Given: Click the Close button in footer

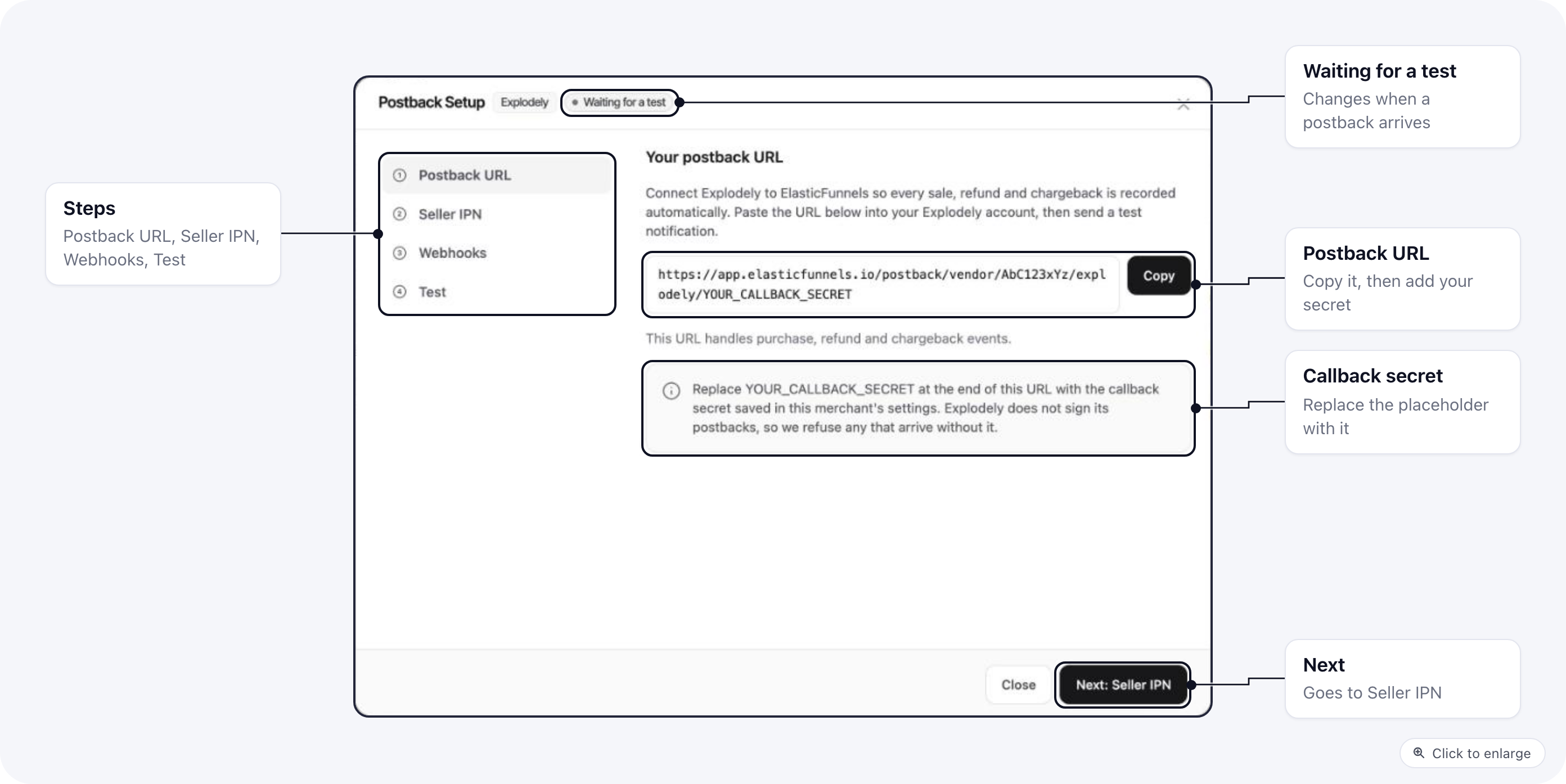Looking at the screenshot, I should 1018,684.
